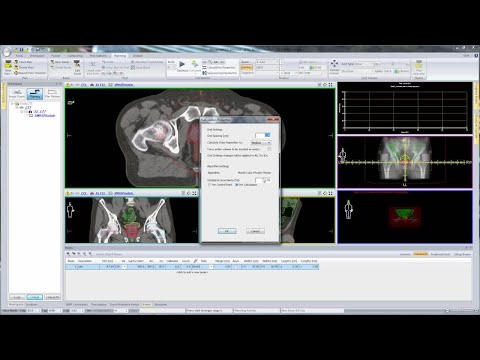
Task: Click OK in Calculation Properties dialog
Action: coord(227,231)
